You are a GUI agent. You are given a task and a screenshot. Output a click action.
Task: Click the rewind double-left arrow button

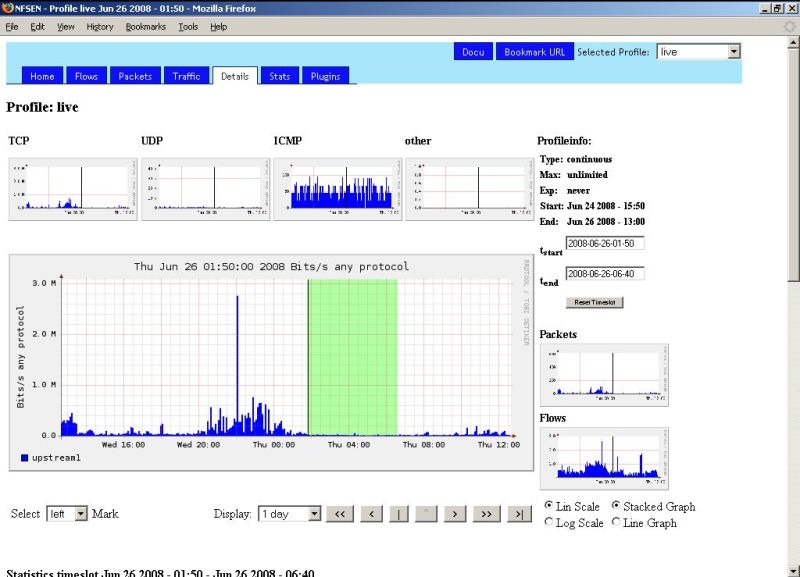tap(340, 514)
